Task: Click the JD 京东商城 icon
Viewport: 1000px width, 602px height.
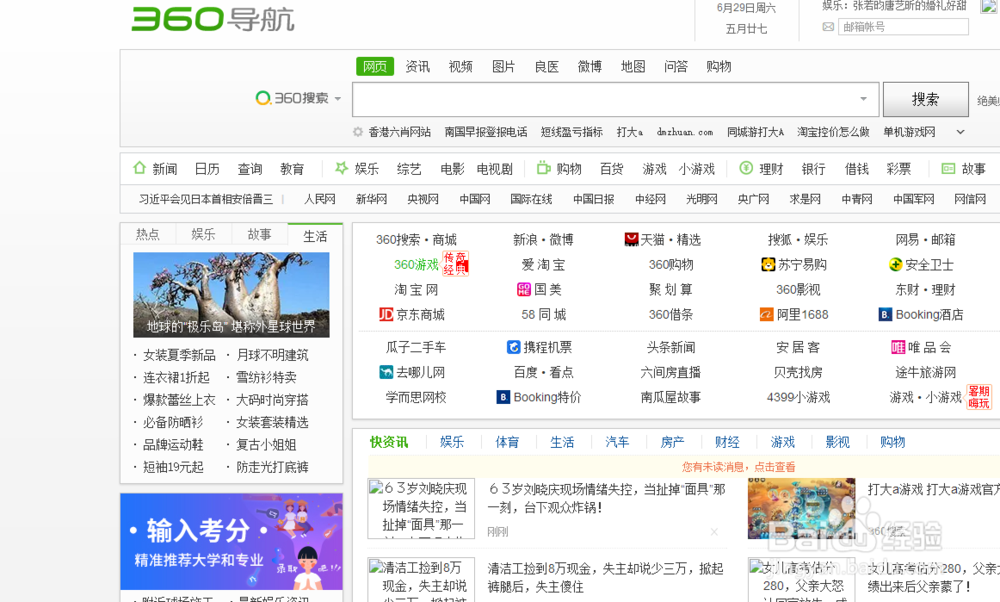Action: point(386,314)
